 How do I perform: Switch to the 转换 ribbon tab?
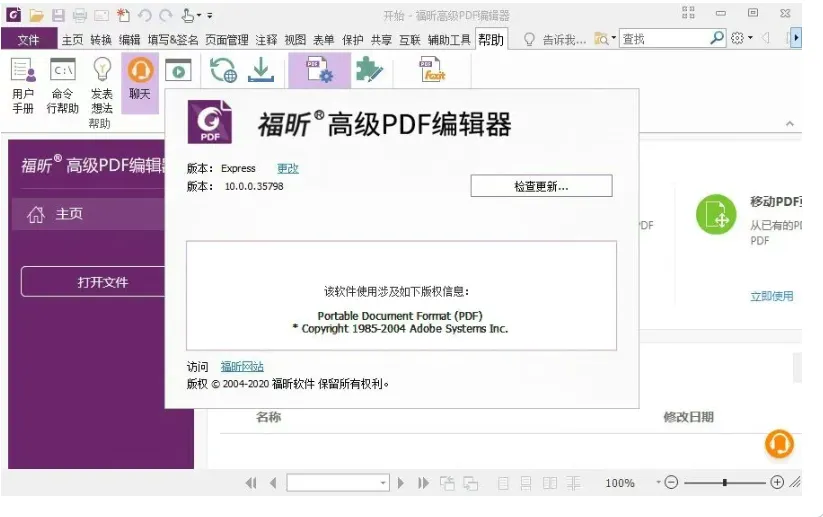pyautogui.click(x=101, y=40)
